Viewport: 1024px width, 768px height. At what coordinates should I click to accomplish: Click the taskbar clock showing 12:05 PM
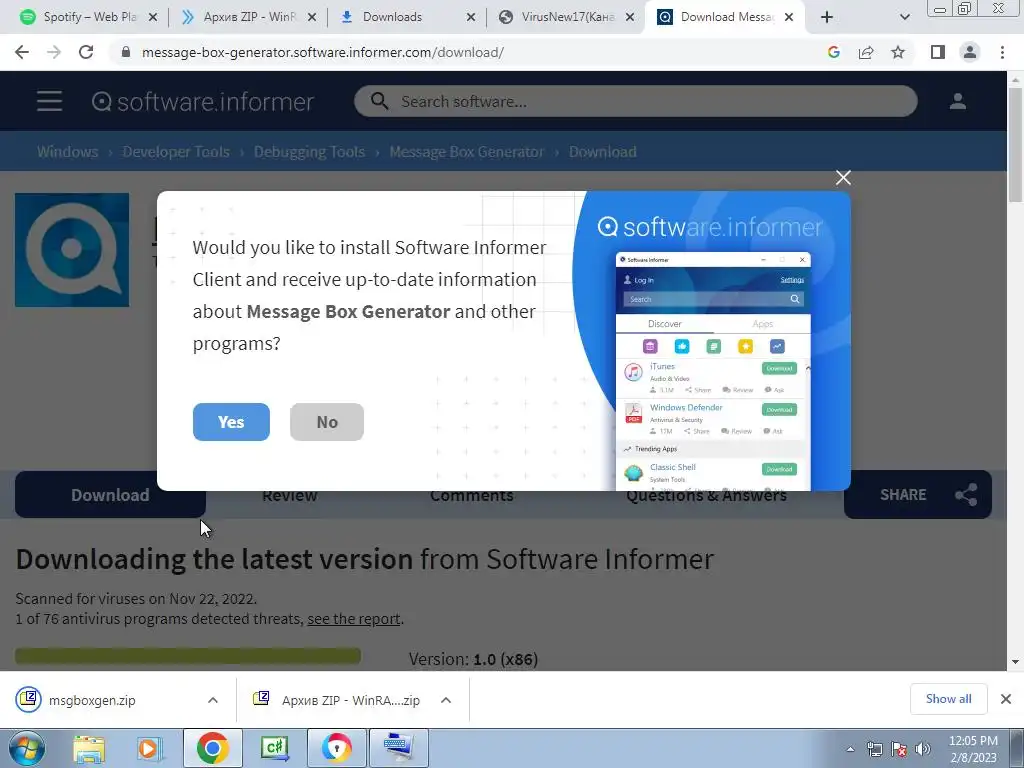(973, 748)
